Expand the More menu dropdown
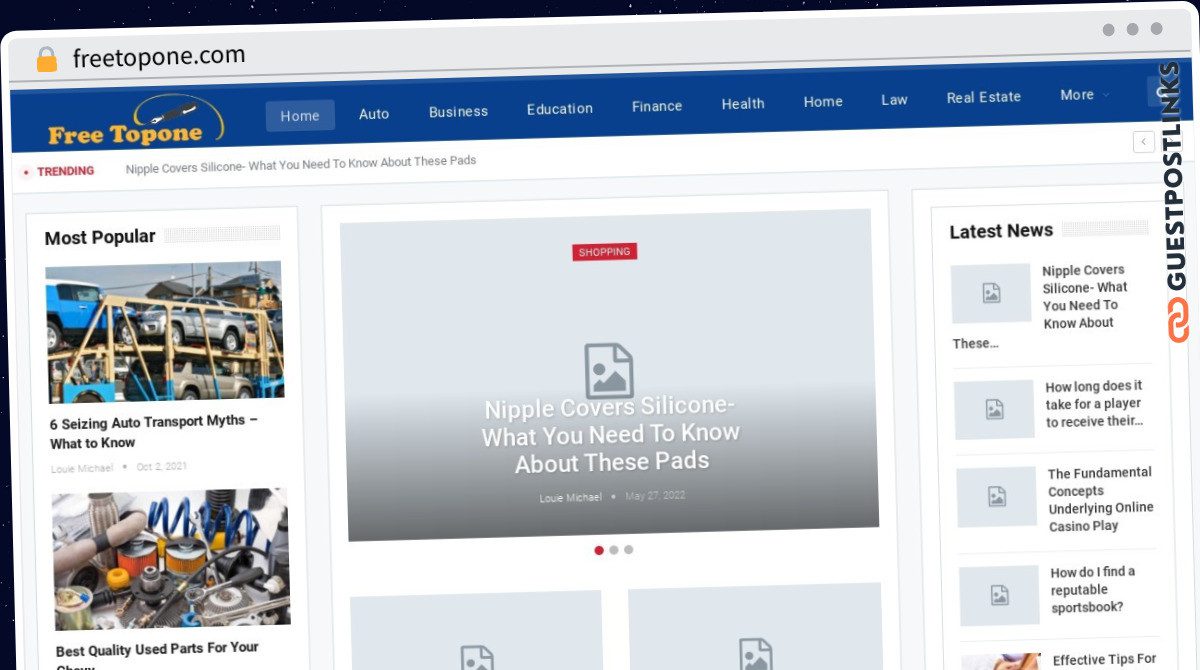The image size is (1200, 670). (x=1085, y=95)
